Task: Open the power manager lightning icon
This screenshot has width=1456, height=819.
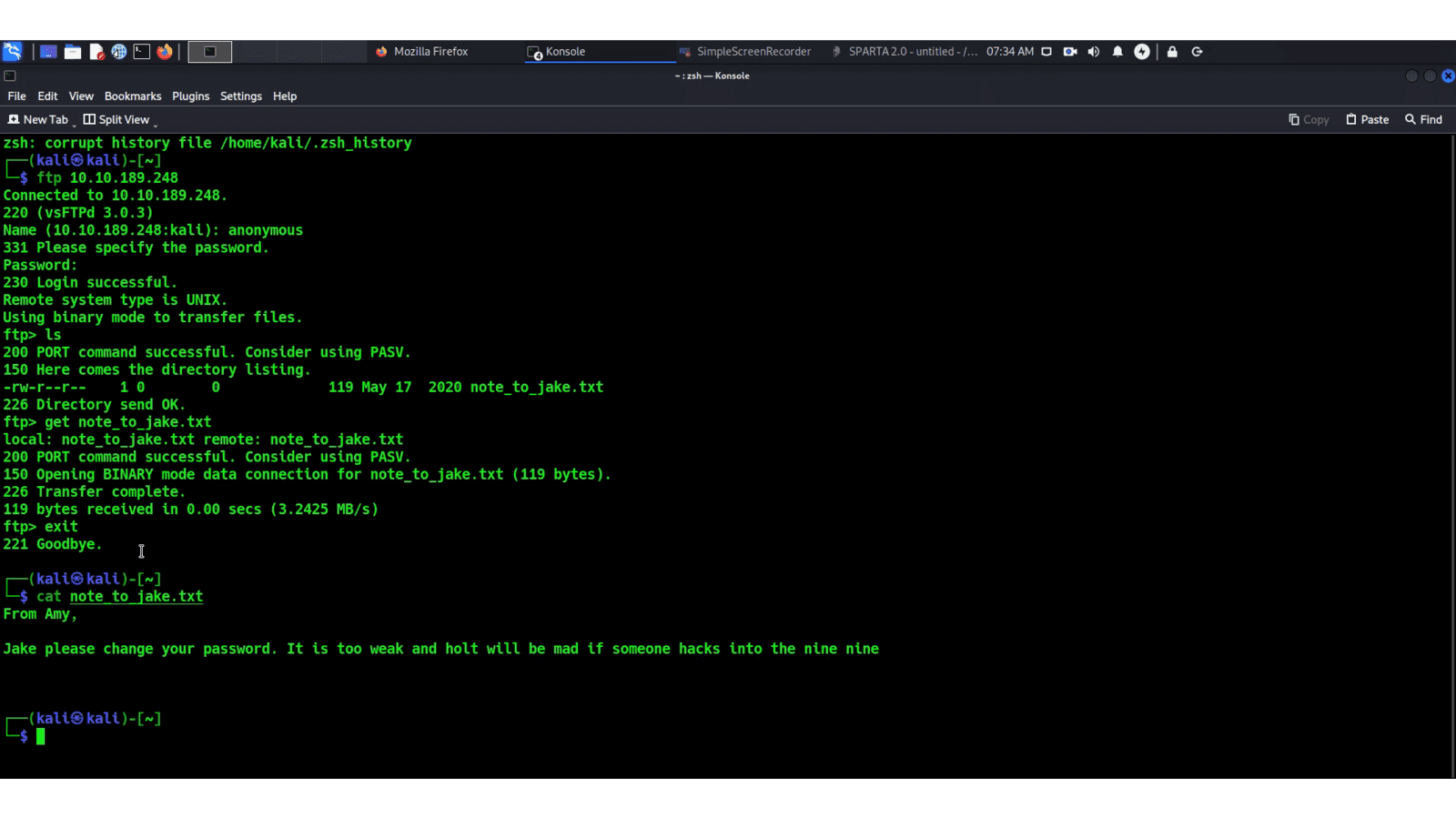Action: (x=1142, y=52)
